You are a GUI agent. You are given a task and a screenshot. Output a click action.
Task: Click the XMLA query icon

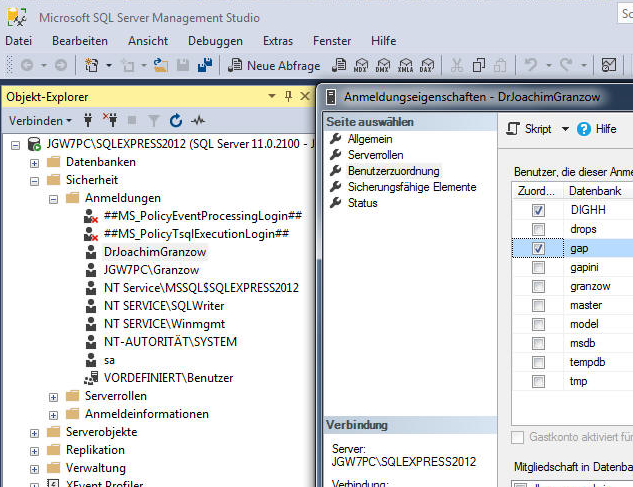405,65
